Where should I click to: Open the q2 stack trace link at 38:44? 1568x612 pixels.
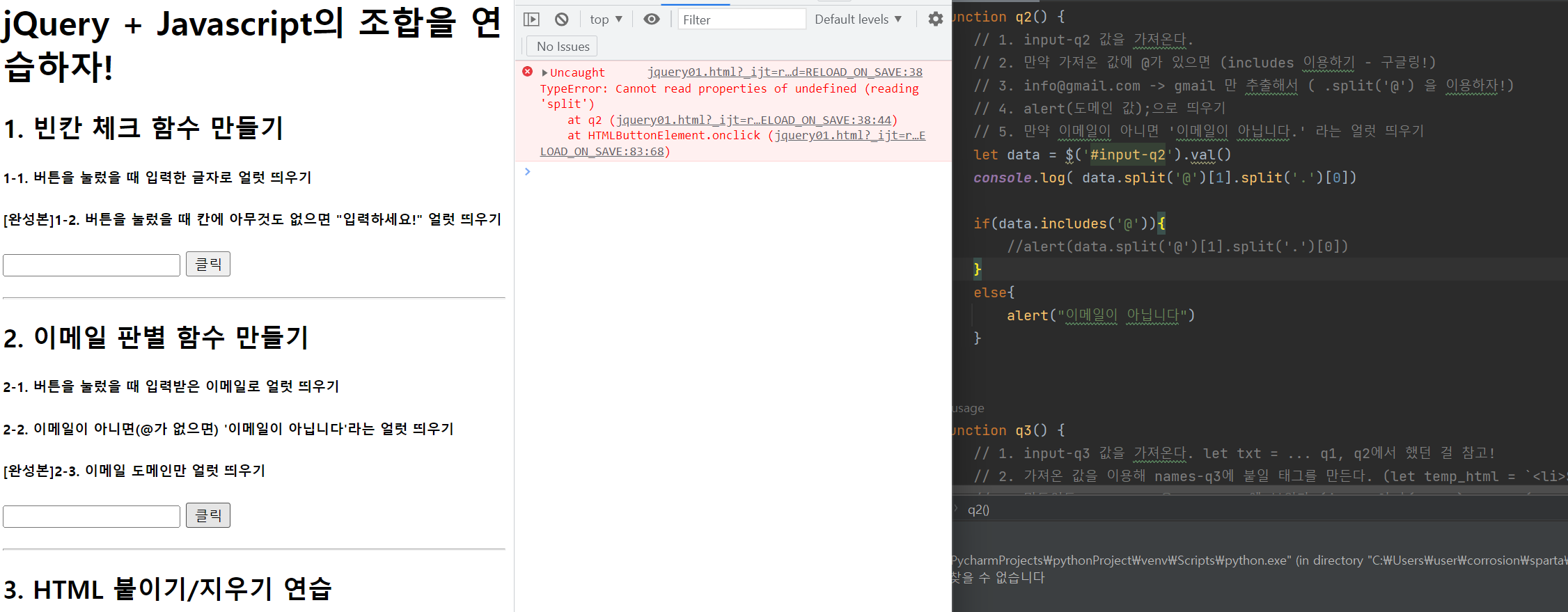tap(753, 120)
